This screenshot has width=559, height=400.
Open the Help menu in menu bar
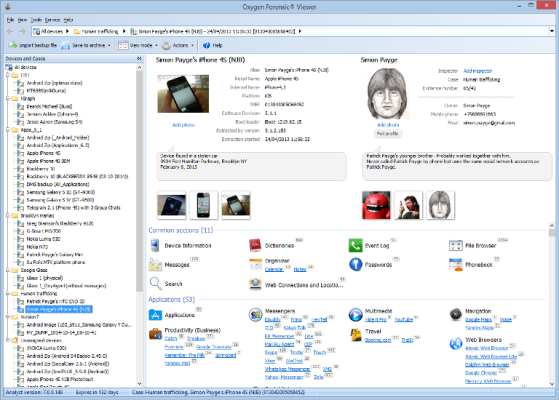(x=68, y=20)
